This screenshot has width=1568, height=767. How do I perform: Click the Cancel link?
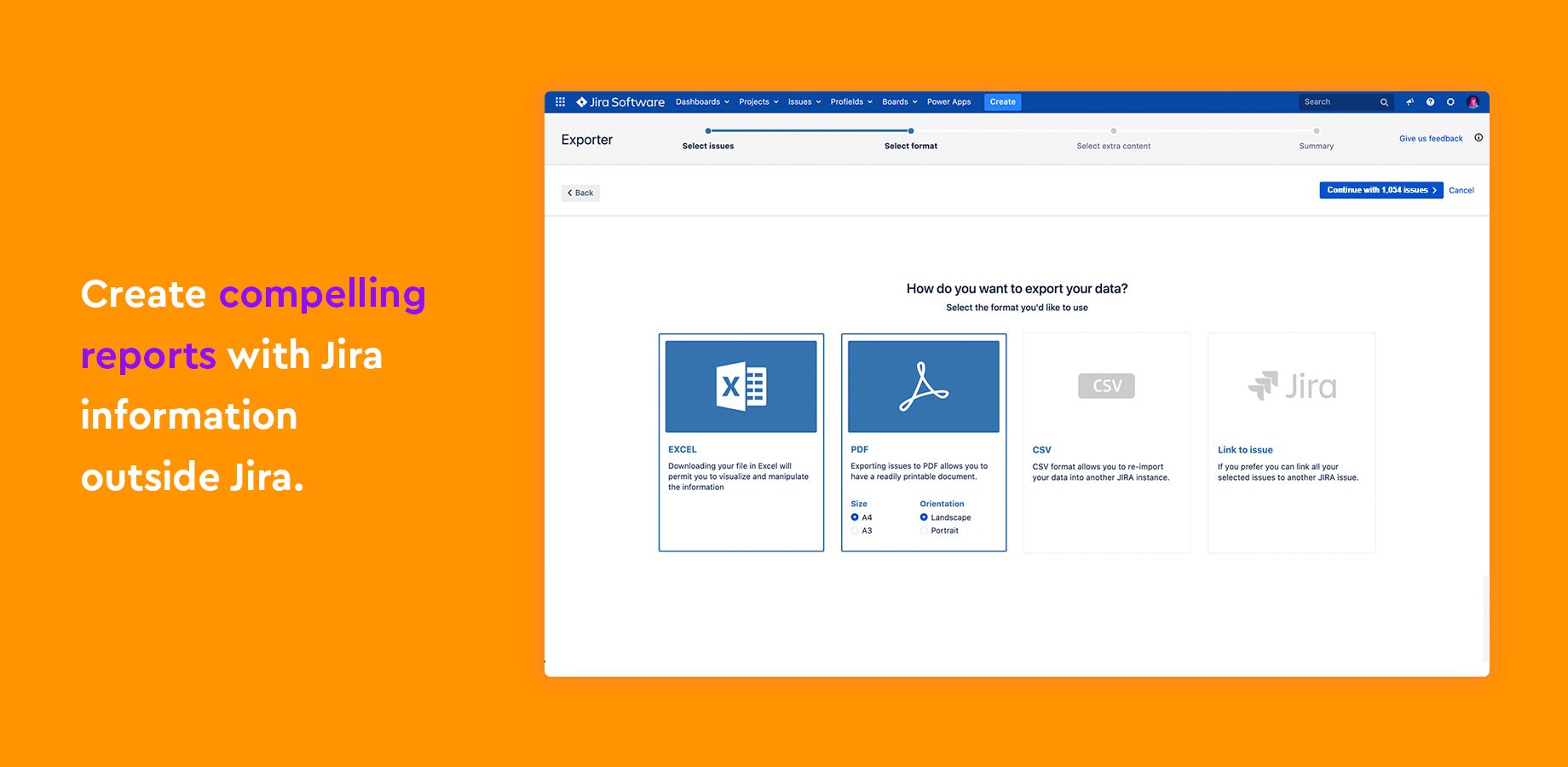click(x=1461, y=190)
